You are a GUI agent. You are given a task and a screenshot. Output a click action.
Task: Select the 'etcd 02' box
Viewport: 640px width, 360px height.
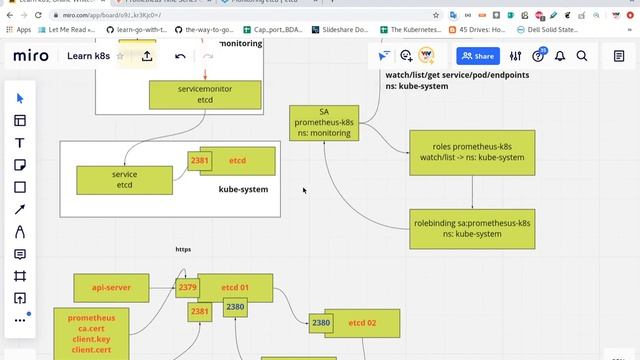[x=362, y=323]
